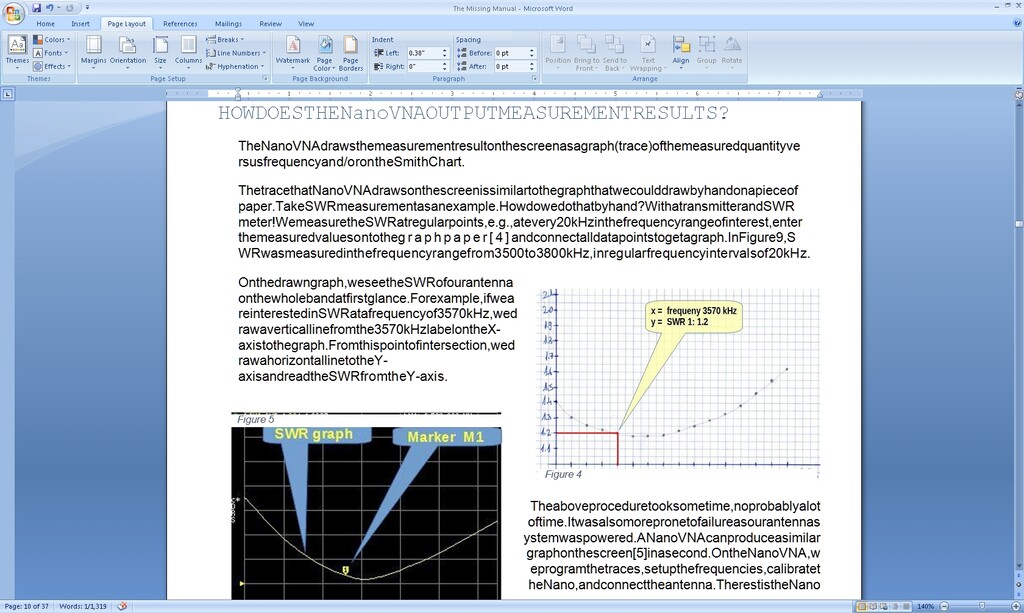Viewport: 1024px width, 613px height.
Task: Open the Select Browse Object button
Action: click(1018, 585)
